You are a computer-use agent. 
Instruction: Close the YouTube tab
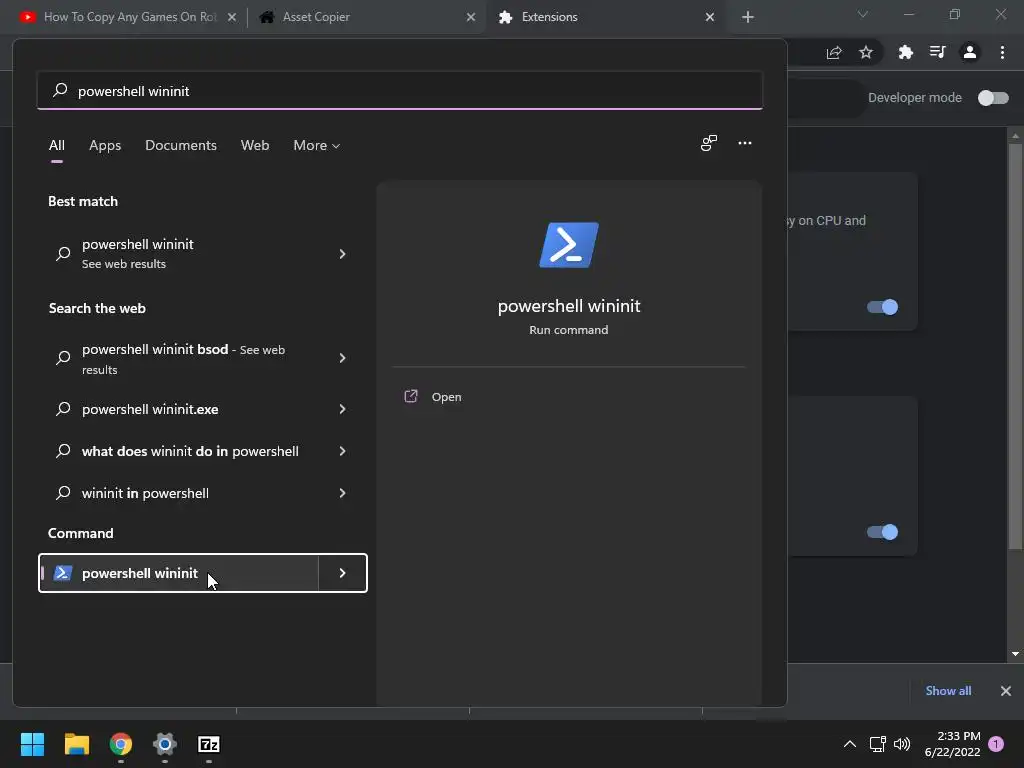[232, 17]
